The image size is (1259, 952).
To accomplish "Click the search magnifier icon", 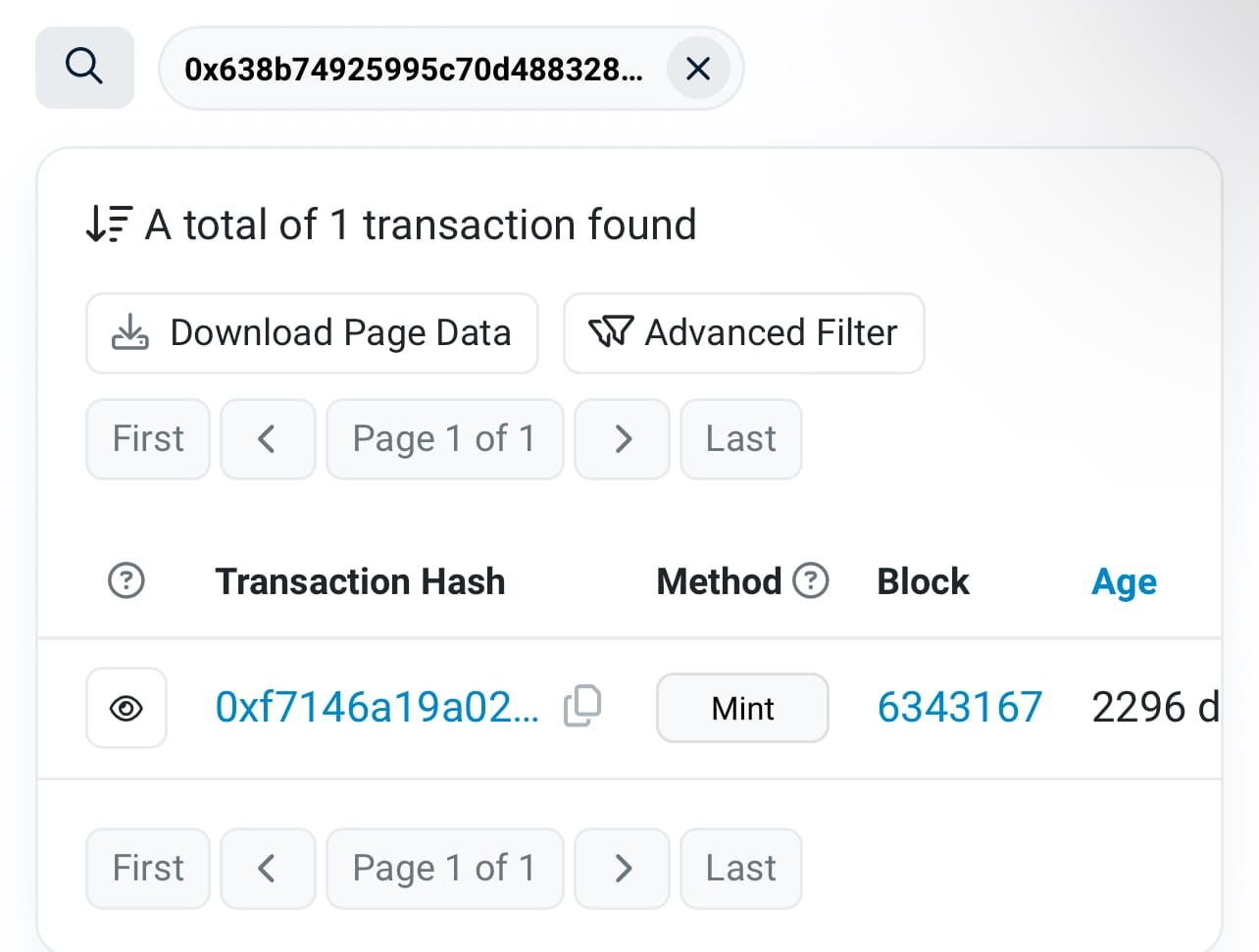I will tap(84, 68).
